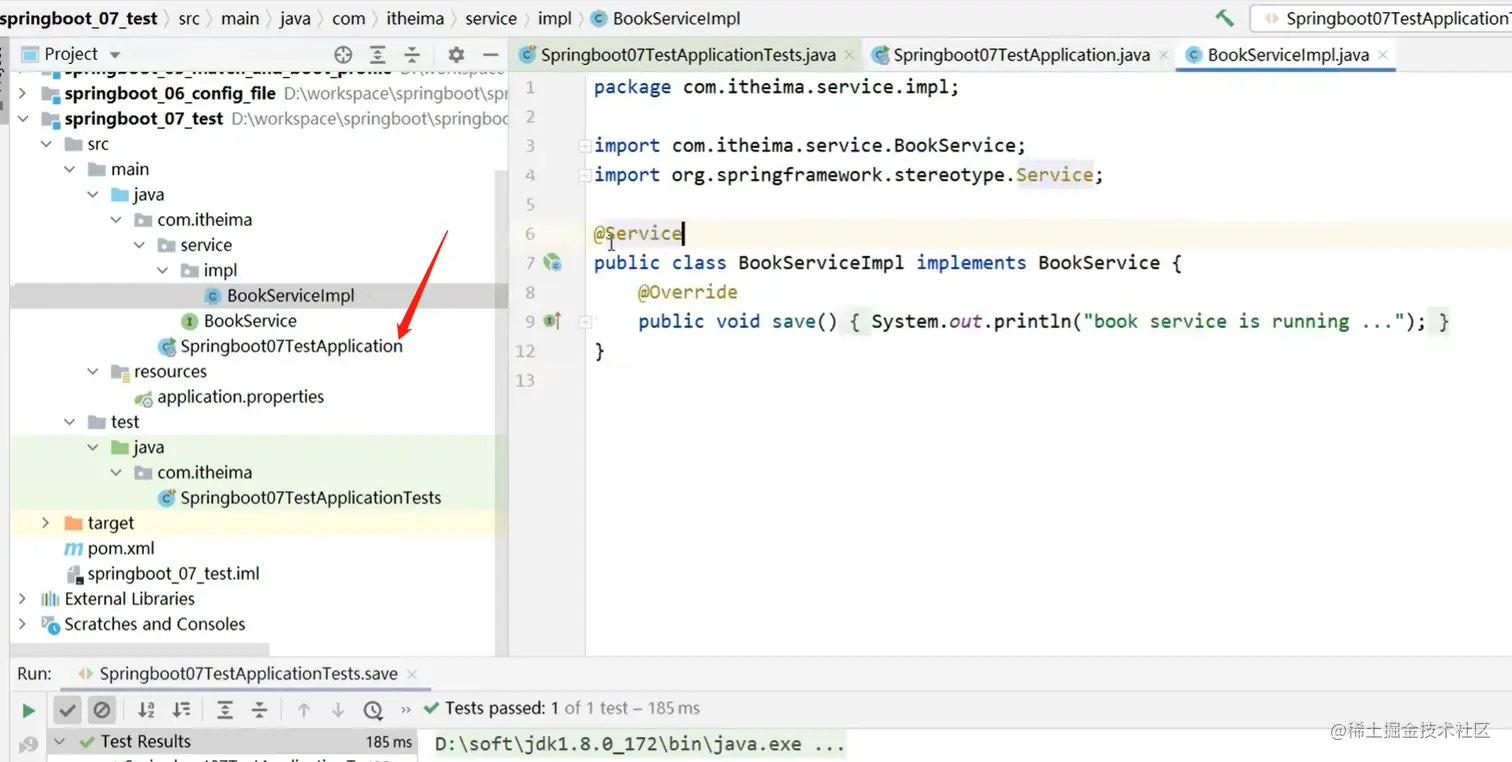The width and height of the screenshot is (1512, 762).
Task: Collapse the main folder
Action: 69,170
